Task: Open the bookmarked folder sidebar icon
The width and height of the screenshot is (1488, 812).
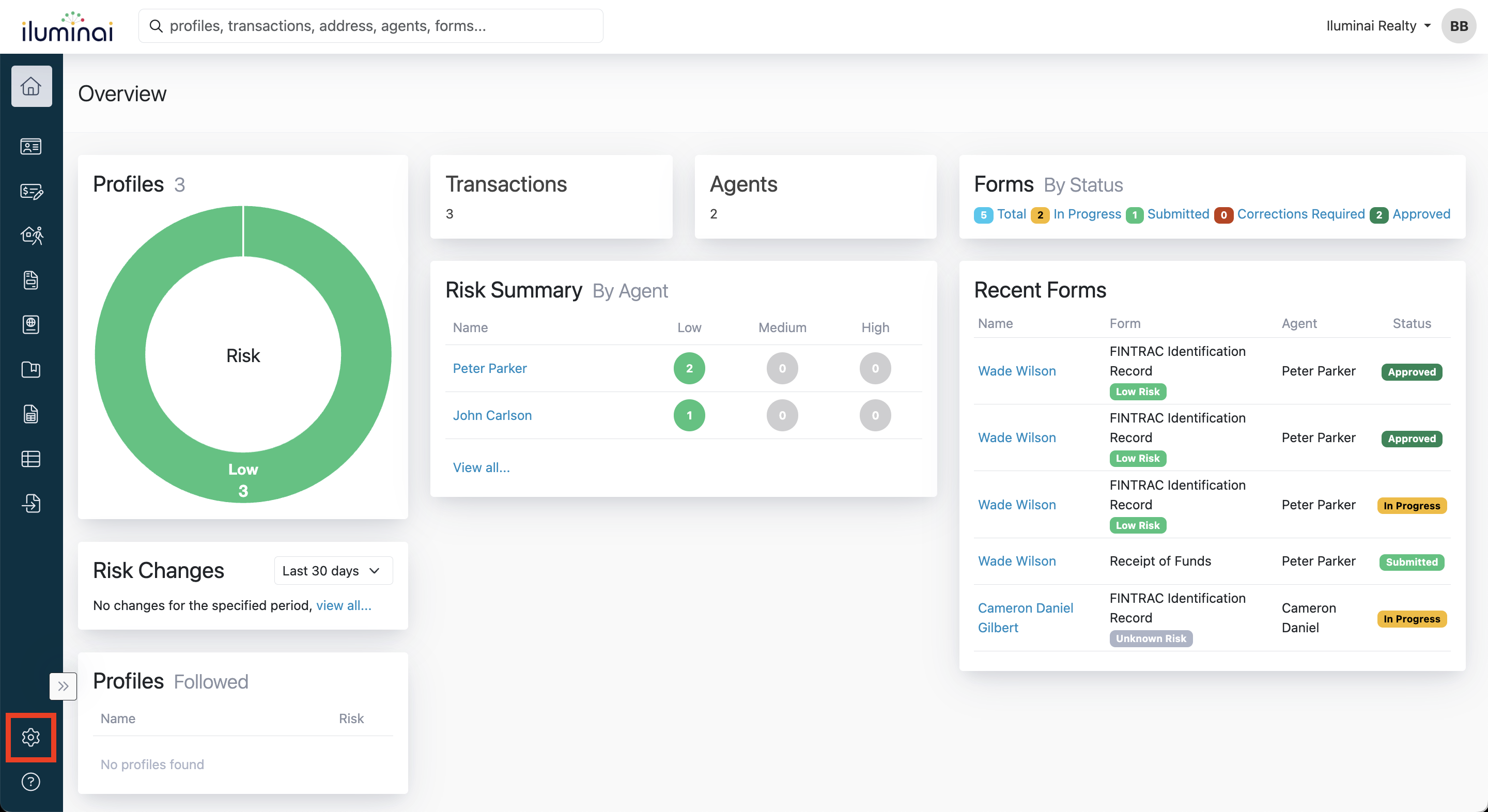Action: click(x=31, y=369)
